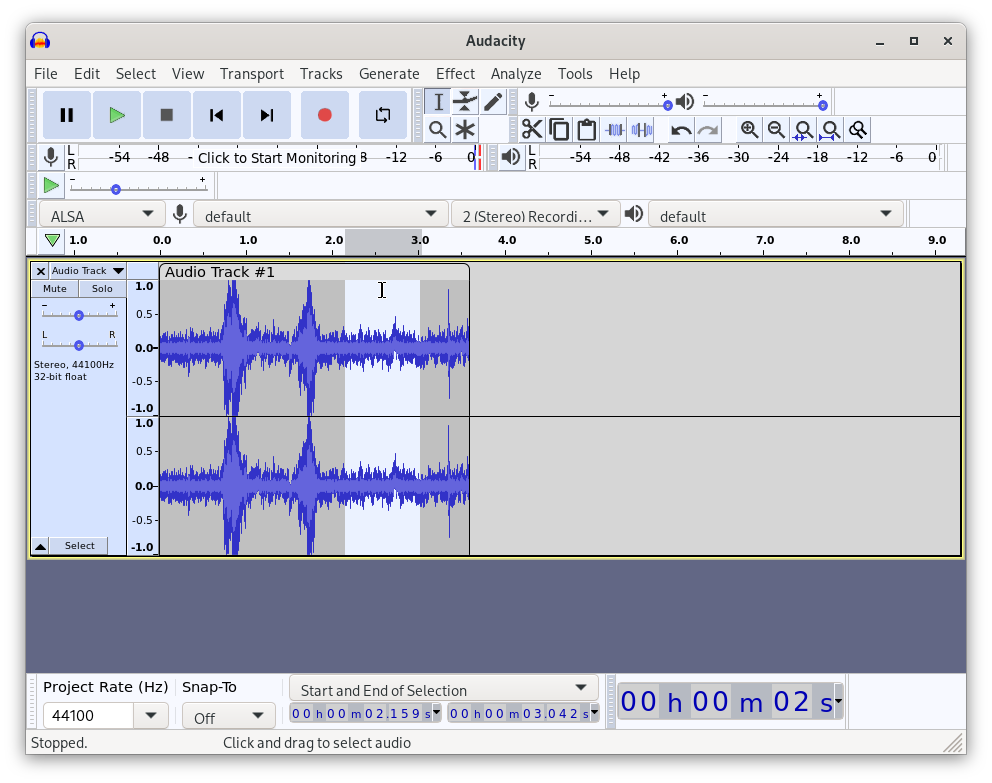Collapse Audio Track #1 with its arrow button
This screenshot has height=783, width=992.
pos(39,545)
